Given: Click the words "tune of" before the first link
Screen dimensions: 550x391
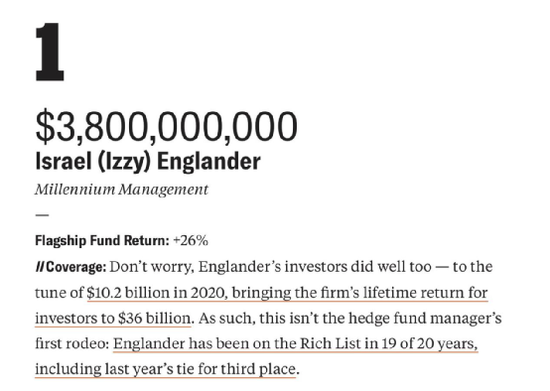Looking at the screenshot, I should 59,292.
